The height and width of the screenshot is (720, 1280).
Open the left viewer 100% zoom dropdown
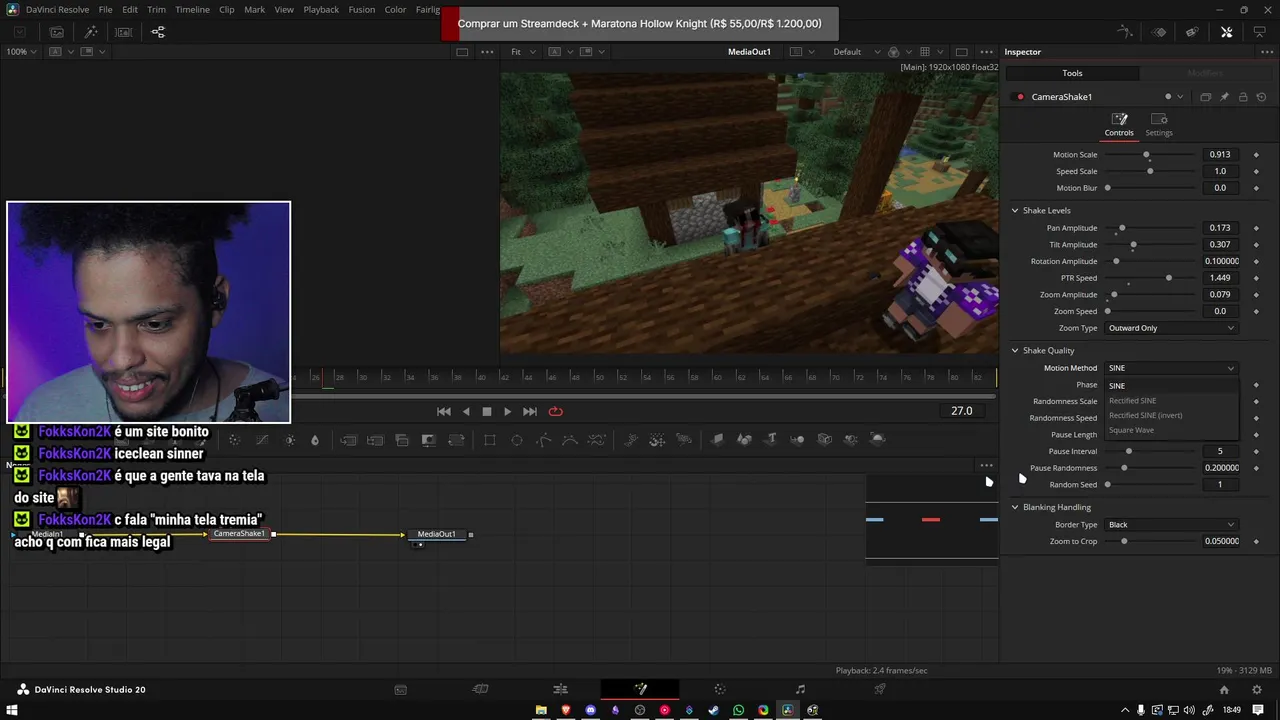[x=22, y=52]
